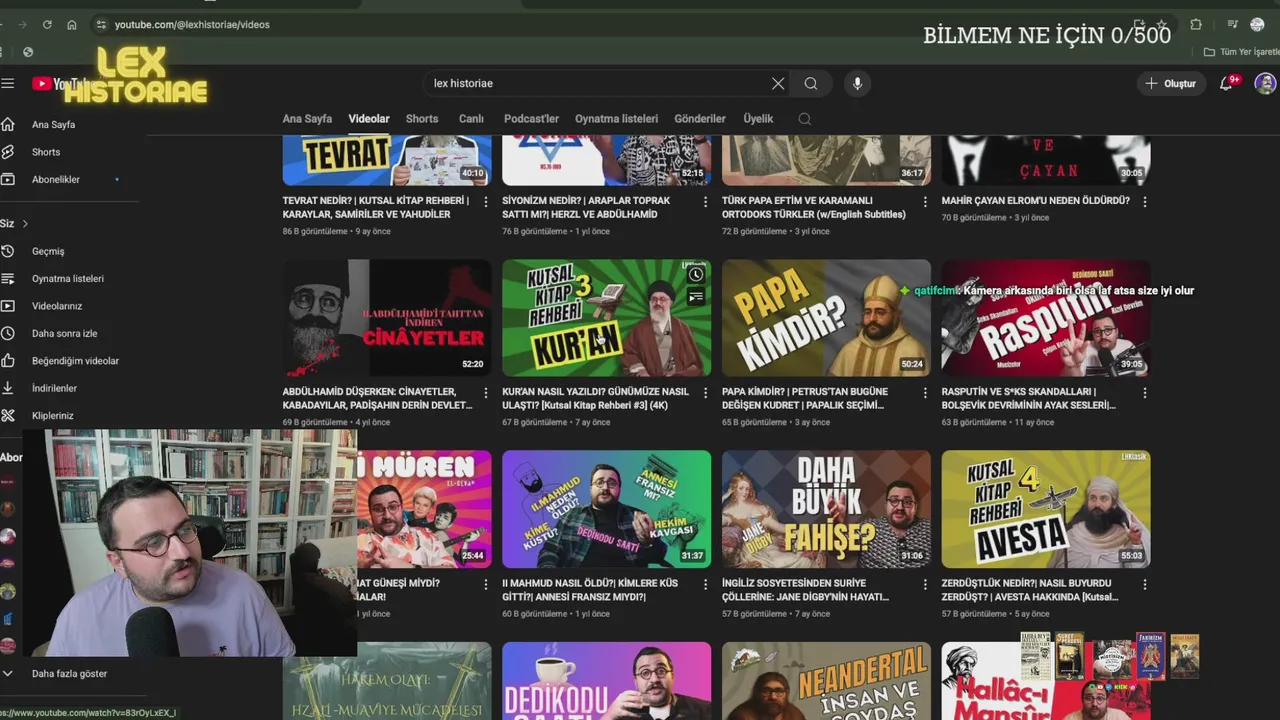Open the account avatar menu

click(x=1265, y=84)
